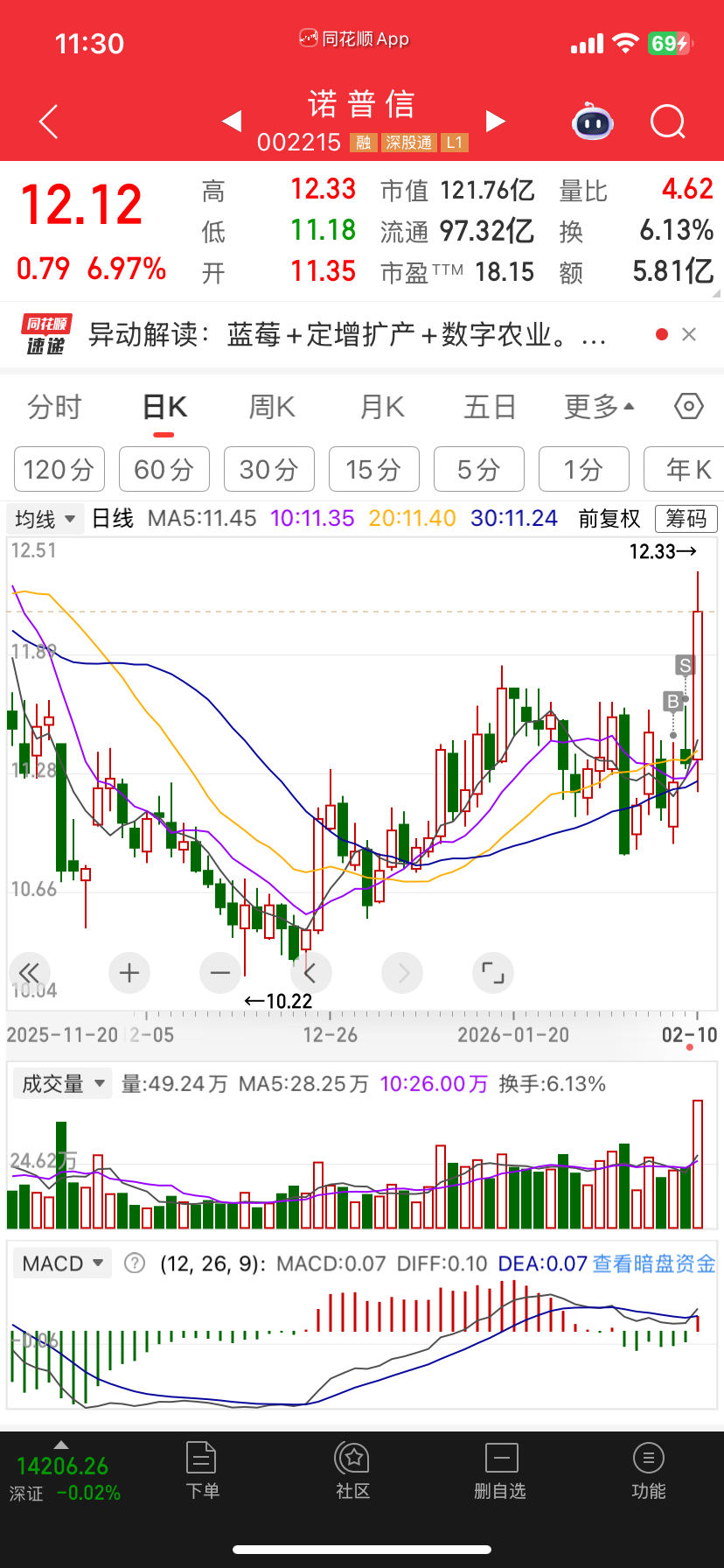Tap 换手:6.13% in volume panel
724x1568 pixels.
[553, 1084]
